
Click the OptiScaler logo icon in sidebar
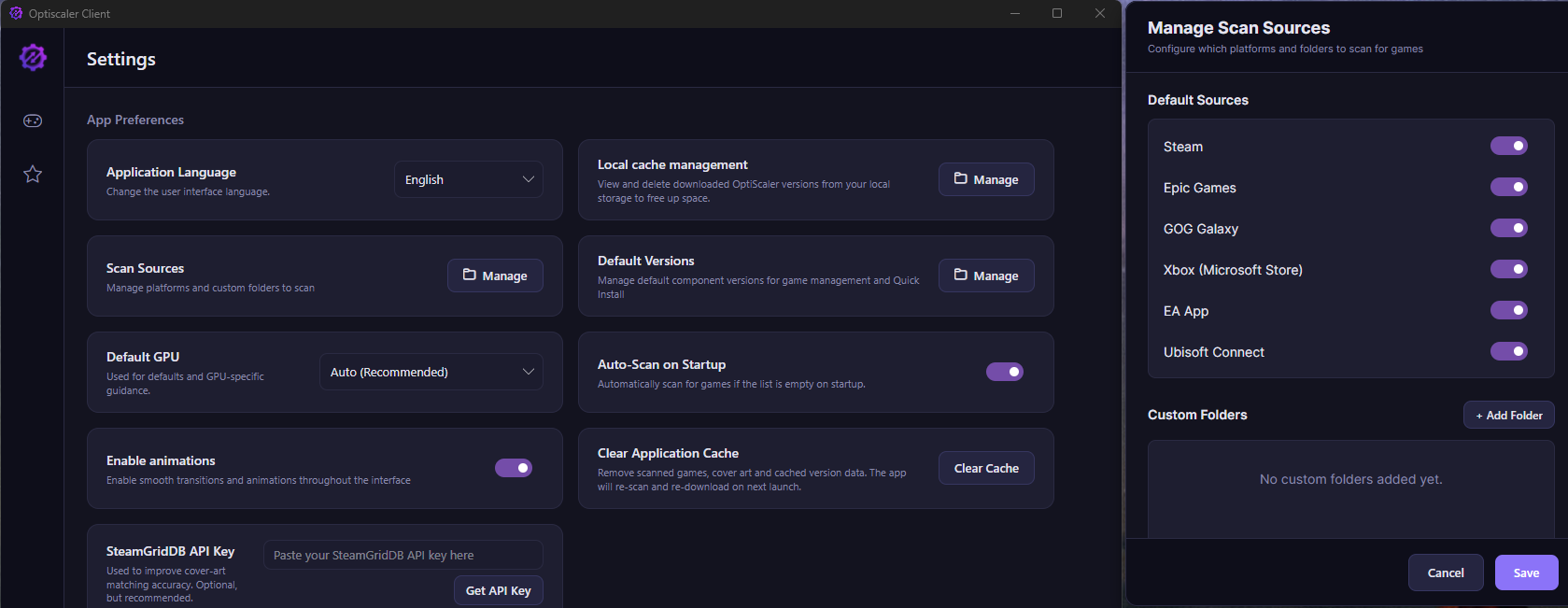click(33, 57)
